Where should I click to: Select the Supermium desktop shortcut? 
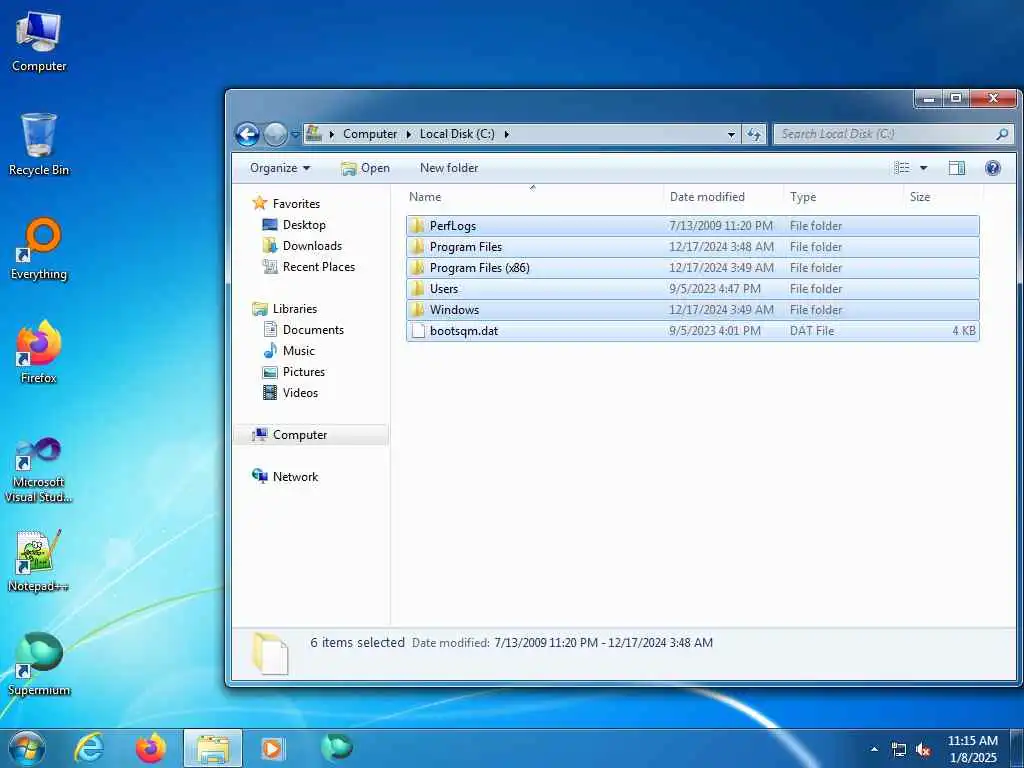(x=39, y=664)
